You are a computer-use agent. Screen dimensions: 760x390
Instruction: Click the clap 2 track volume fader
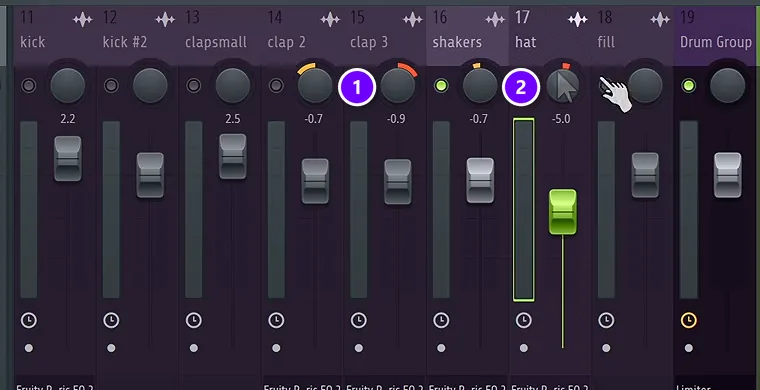click(315, 181)
